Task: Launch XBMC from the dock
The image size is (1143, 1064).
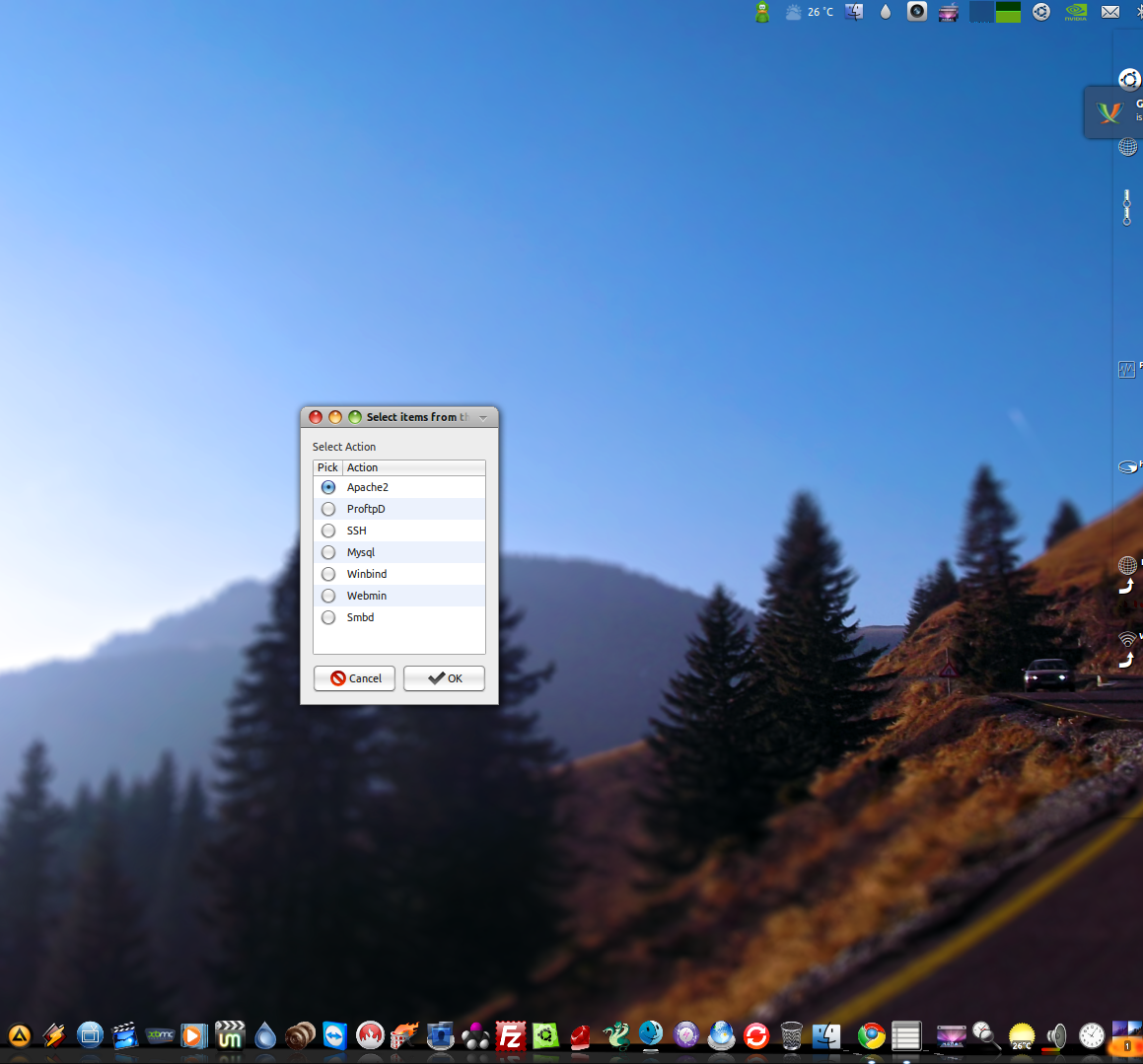Action: coord(160,1034)
